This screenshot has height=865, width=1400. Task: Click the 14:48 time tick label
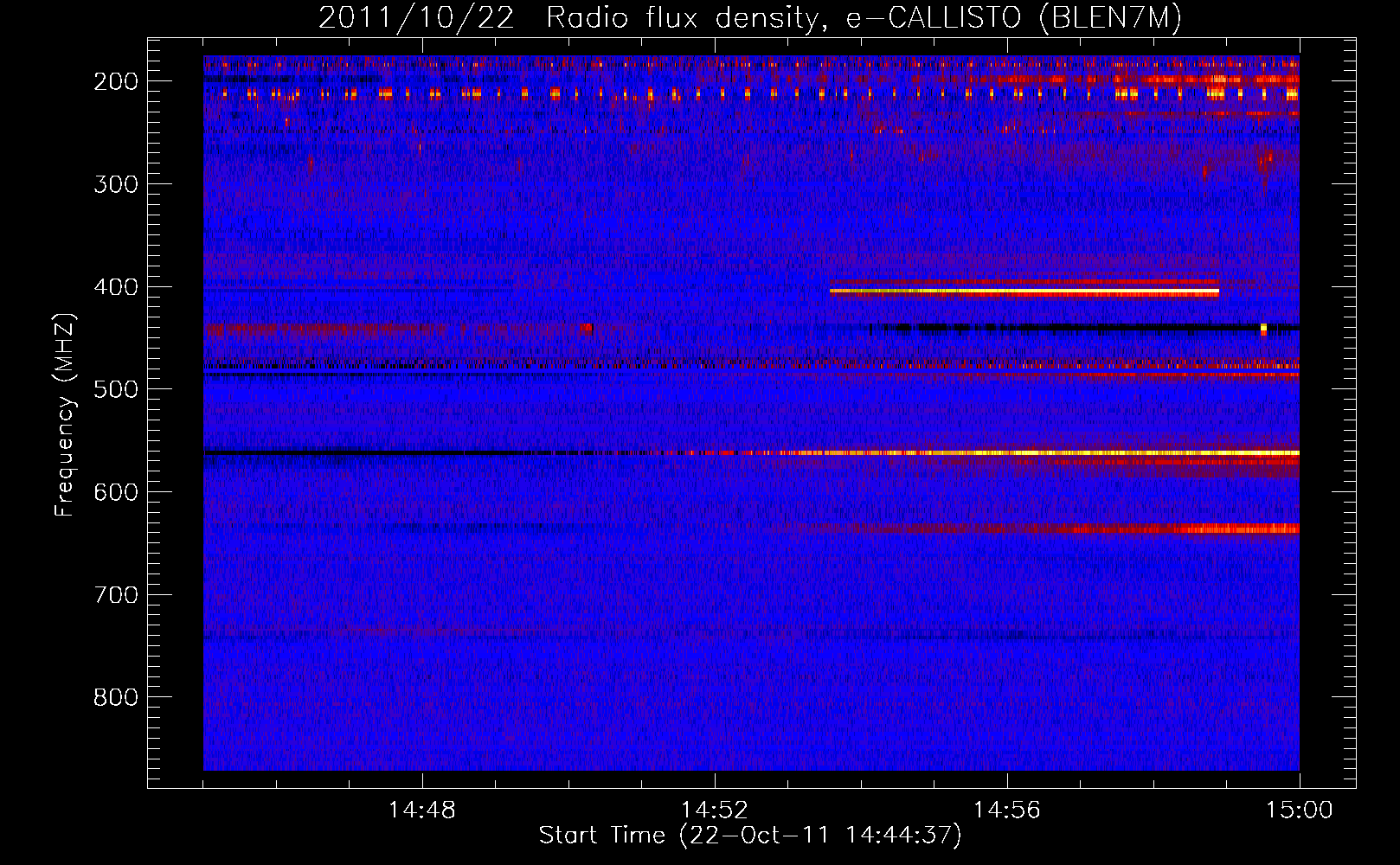click(422, 811)
